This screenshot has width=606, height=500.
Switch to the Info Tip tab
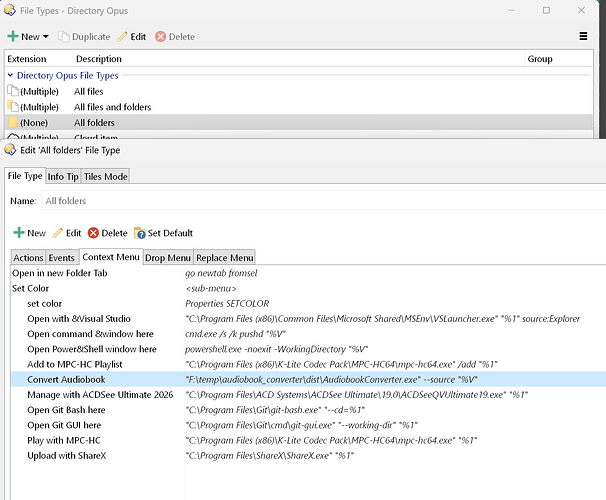pyautogui.click(x=63, y=177)
